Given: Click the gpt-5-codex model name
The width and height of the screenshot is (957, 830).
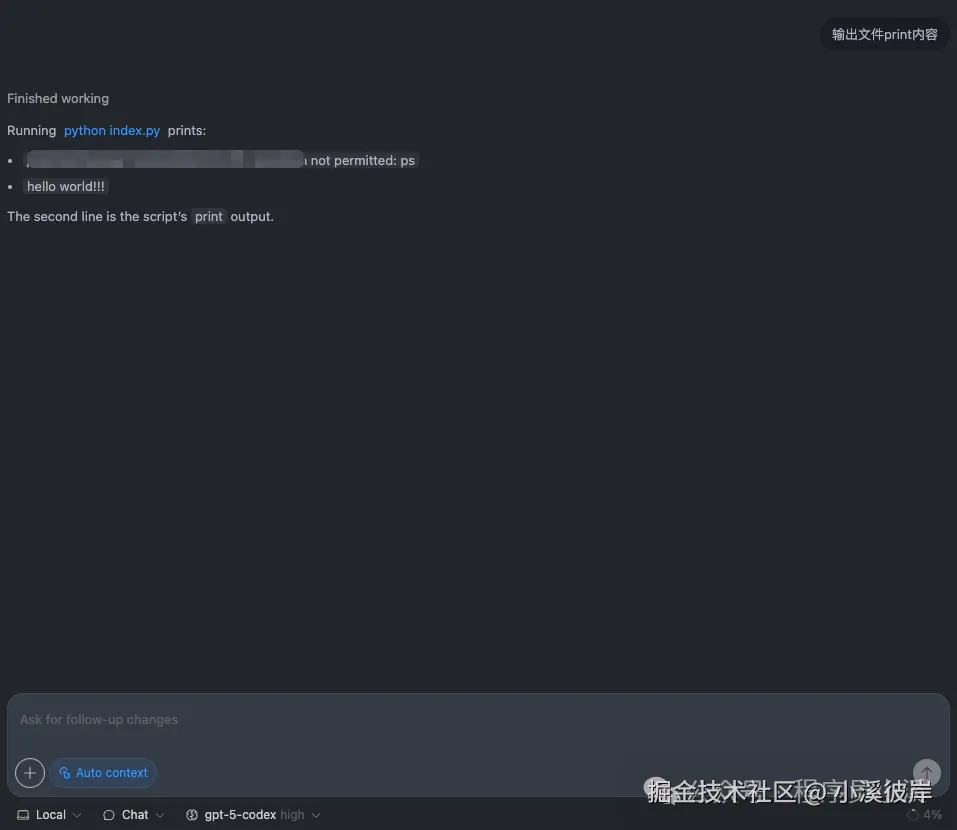Looking at the screenshot, I should 240,815.
